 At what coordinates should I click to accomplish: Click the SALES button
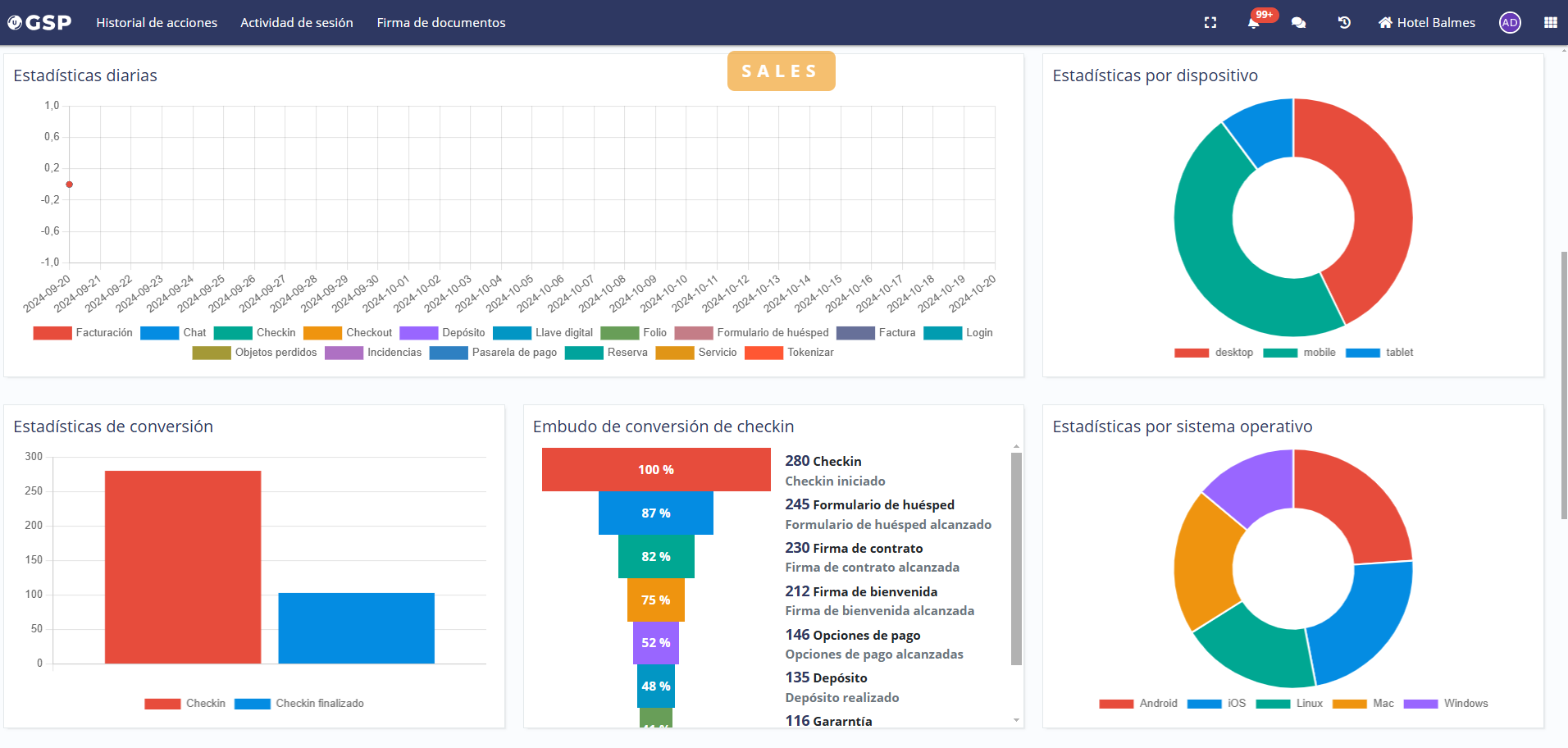pos(781,71)
